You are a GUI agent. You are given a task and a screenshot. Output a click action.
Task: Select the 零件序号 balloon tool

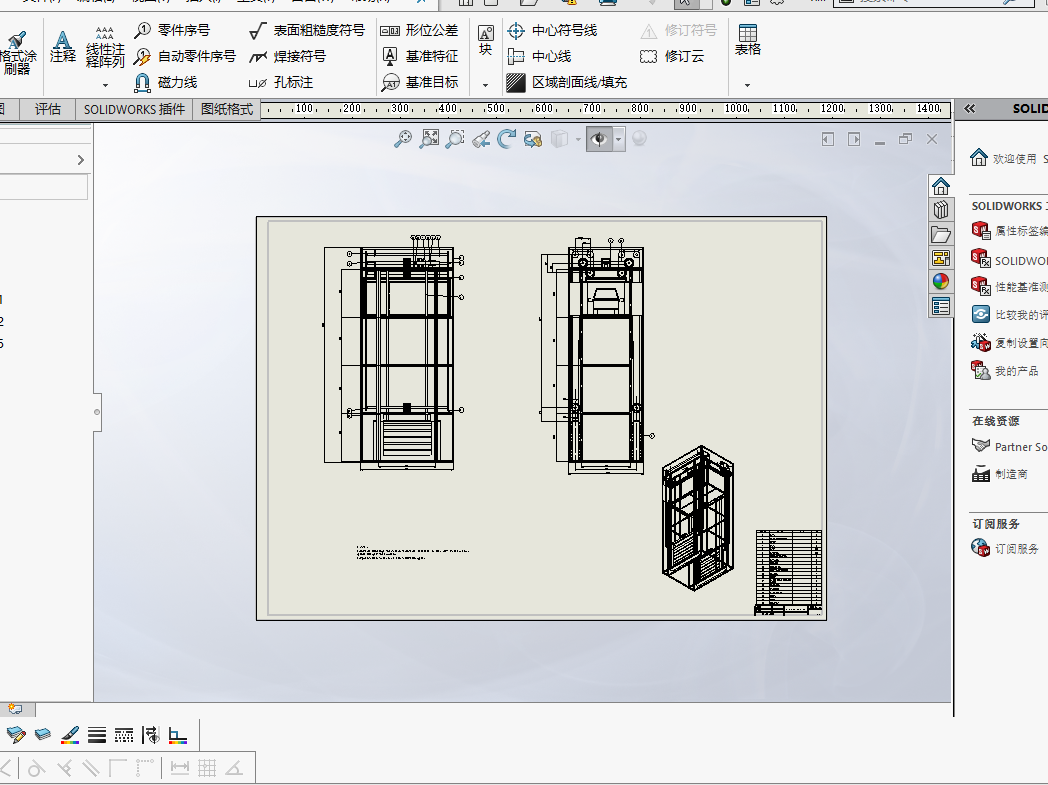pos(172,30)
